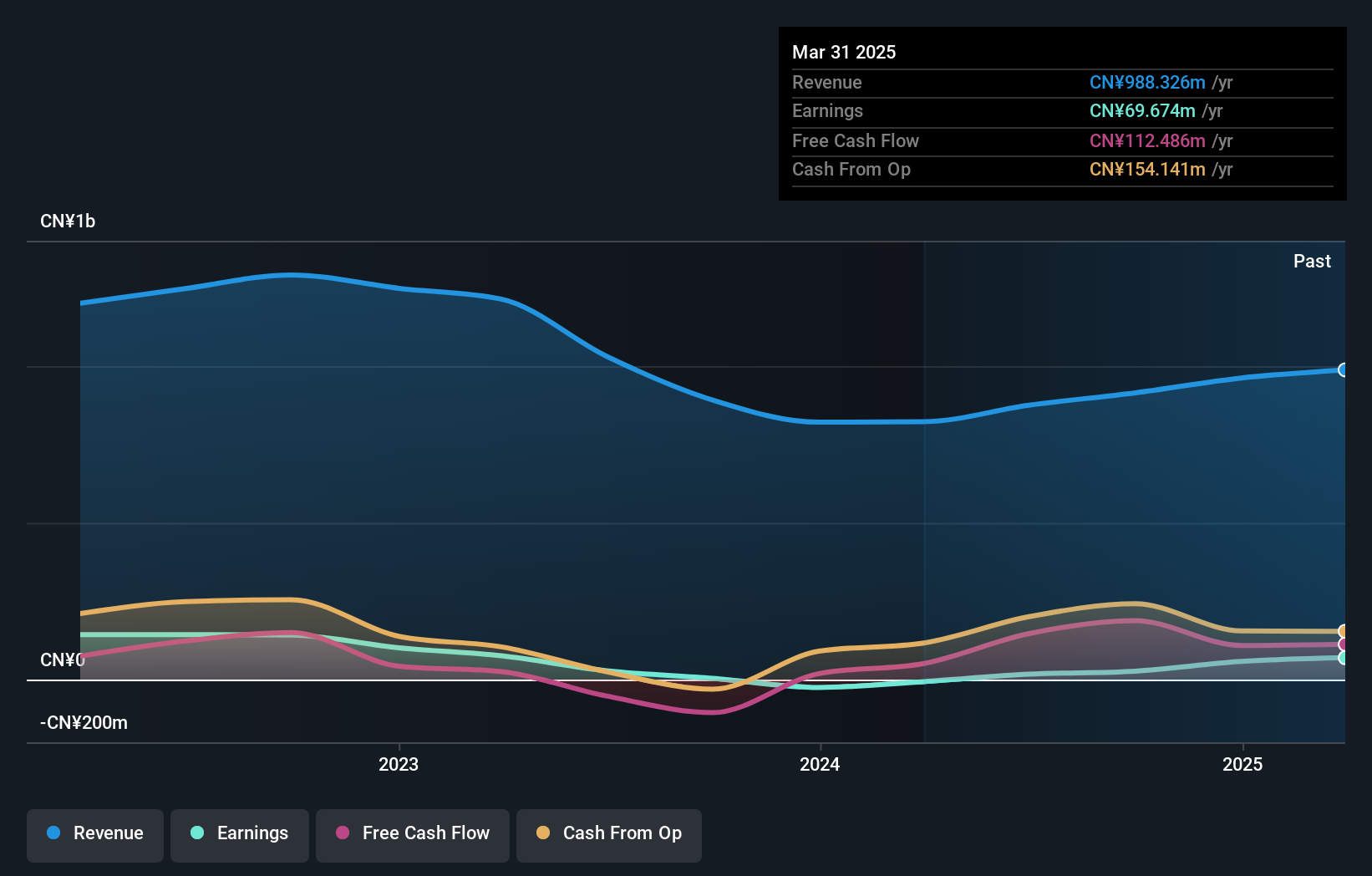This screenshot has width=1372, height=876.
Task: Click the CN¥154.141m cash from op value
Action: [1147, 169]
